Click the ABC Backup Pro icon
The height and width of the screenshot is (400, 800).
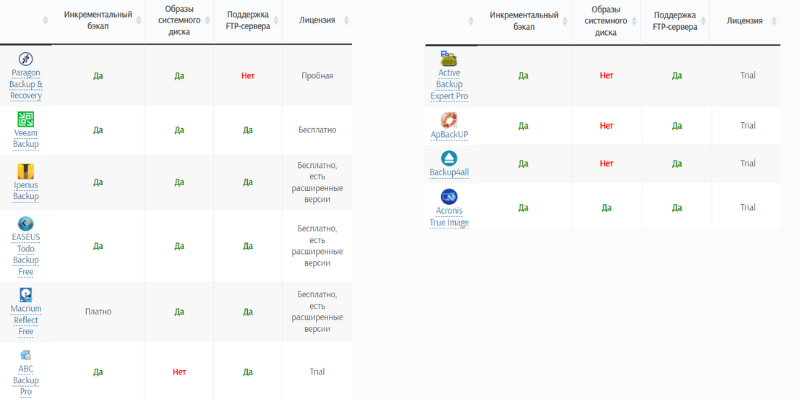pos(26,354)
